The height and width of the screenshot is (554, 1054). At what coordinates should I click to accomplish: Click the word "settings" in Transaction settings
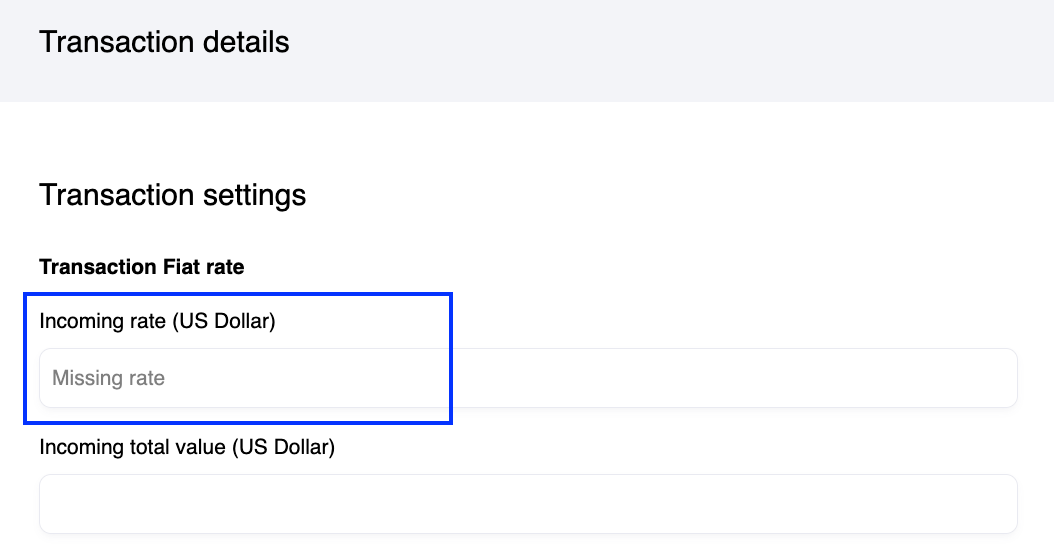[x=255, y=195]
